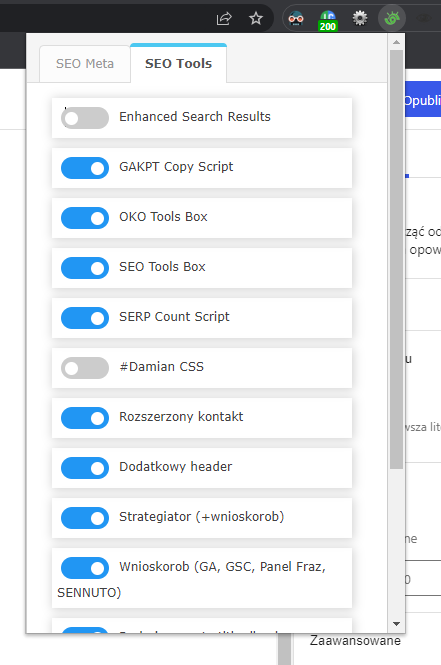Click the popup vertical scrollbar thumb
The height and width of the screenshot is (665, 441).
(x=396, y=260)
